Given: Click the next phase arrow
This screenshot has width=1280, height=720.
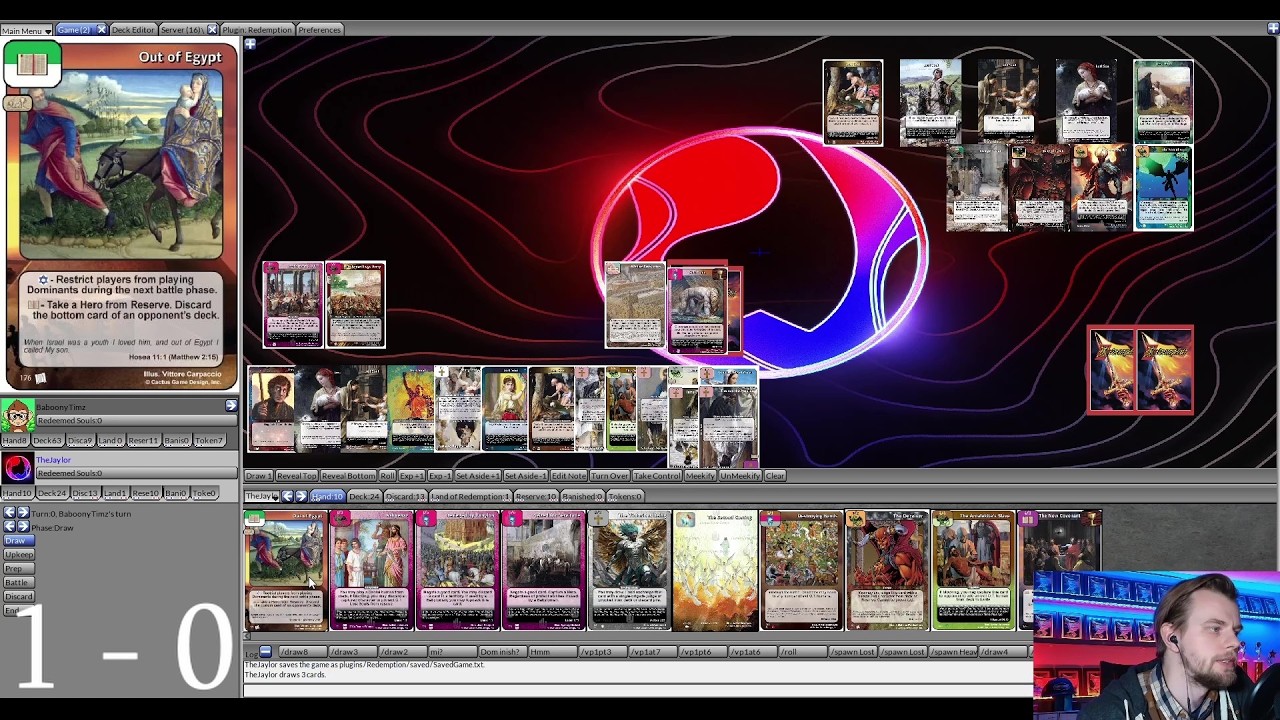Looking at the screenshot, I should [x=23, y=527].
